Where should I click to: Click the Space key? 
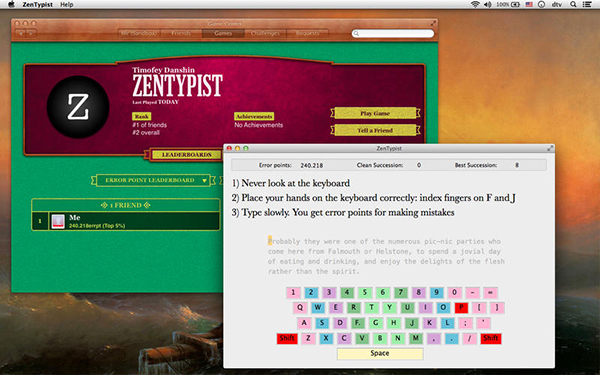click(x=380, y=354)
